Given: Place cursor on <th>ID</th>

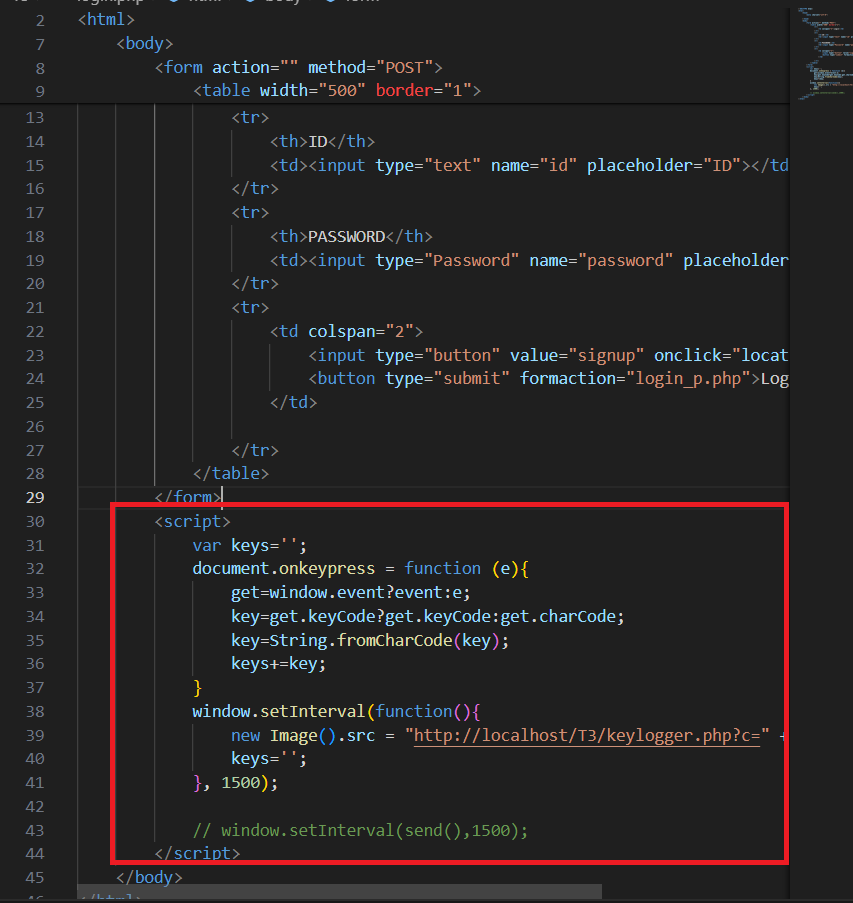Looking at the screenshot, I should tap(323, 142).
